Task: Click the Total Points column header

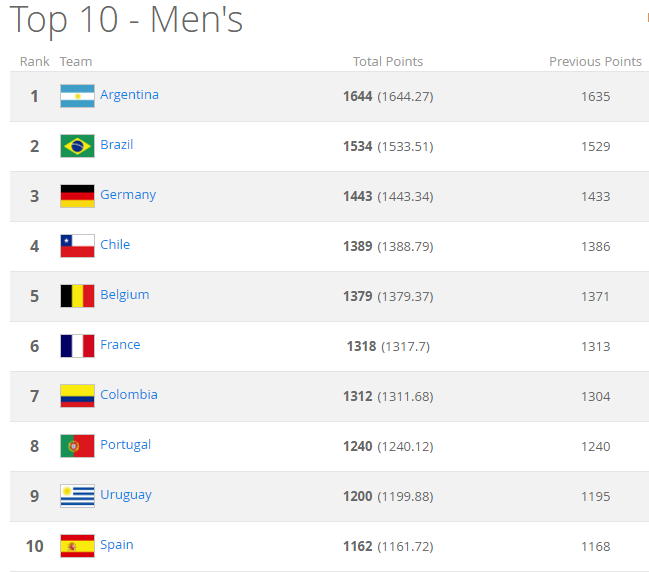Action: pyautogui.click(x=388, y=62)
